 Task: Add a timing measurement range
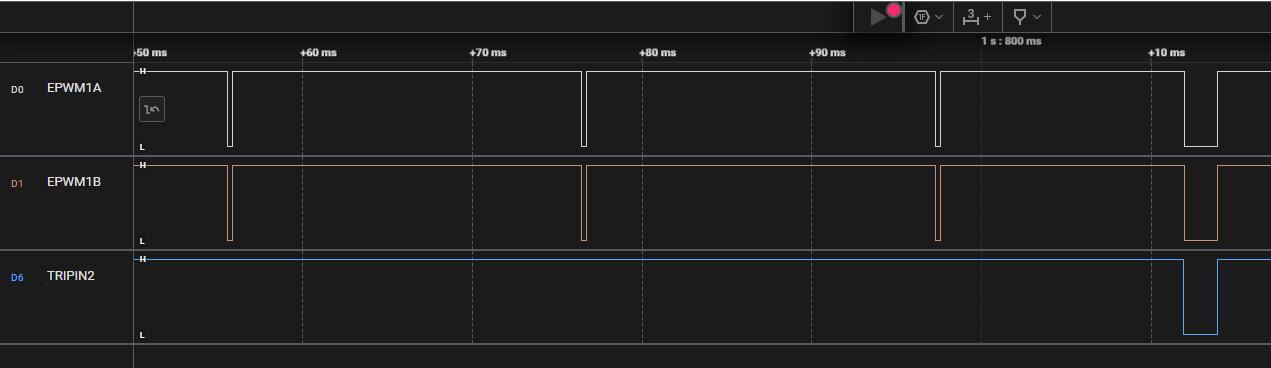click(977, 17)
